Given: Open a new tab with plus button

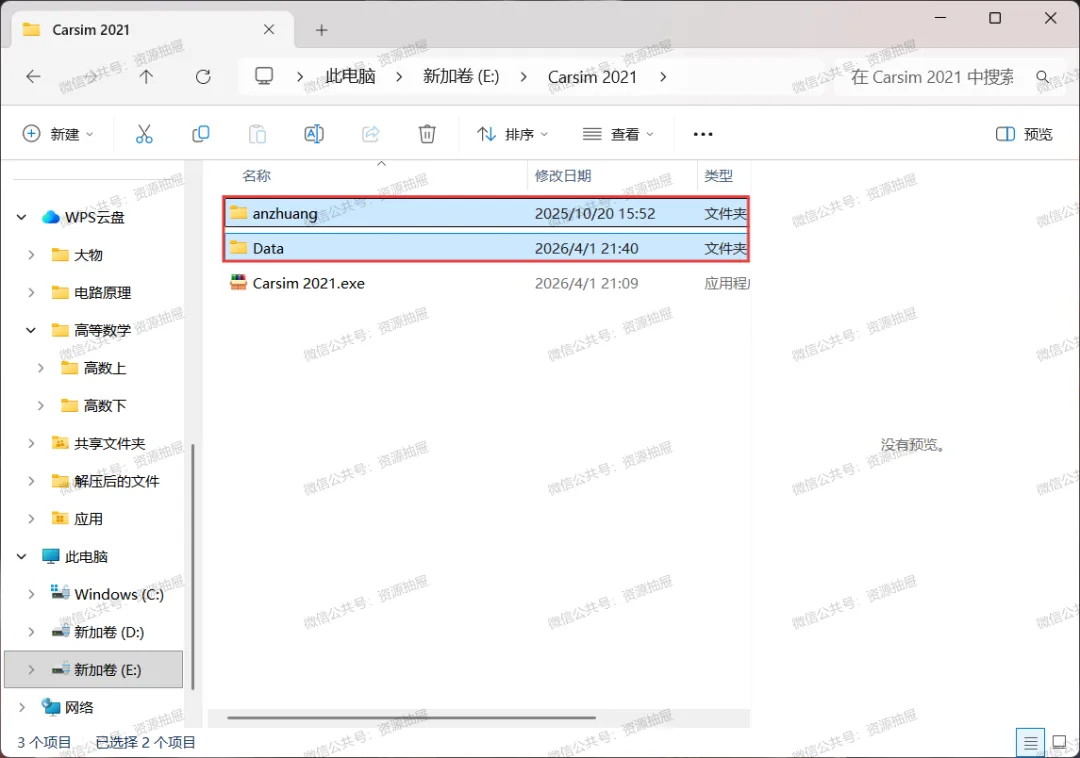Looking at the screenshot, I should point(322,30).
